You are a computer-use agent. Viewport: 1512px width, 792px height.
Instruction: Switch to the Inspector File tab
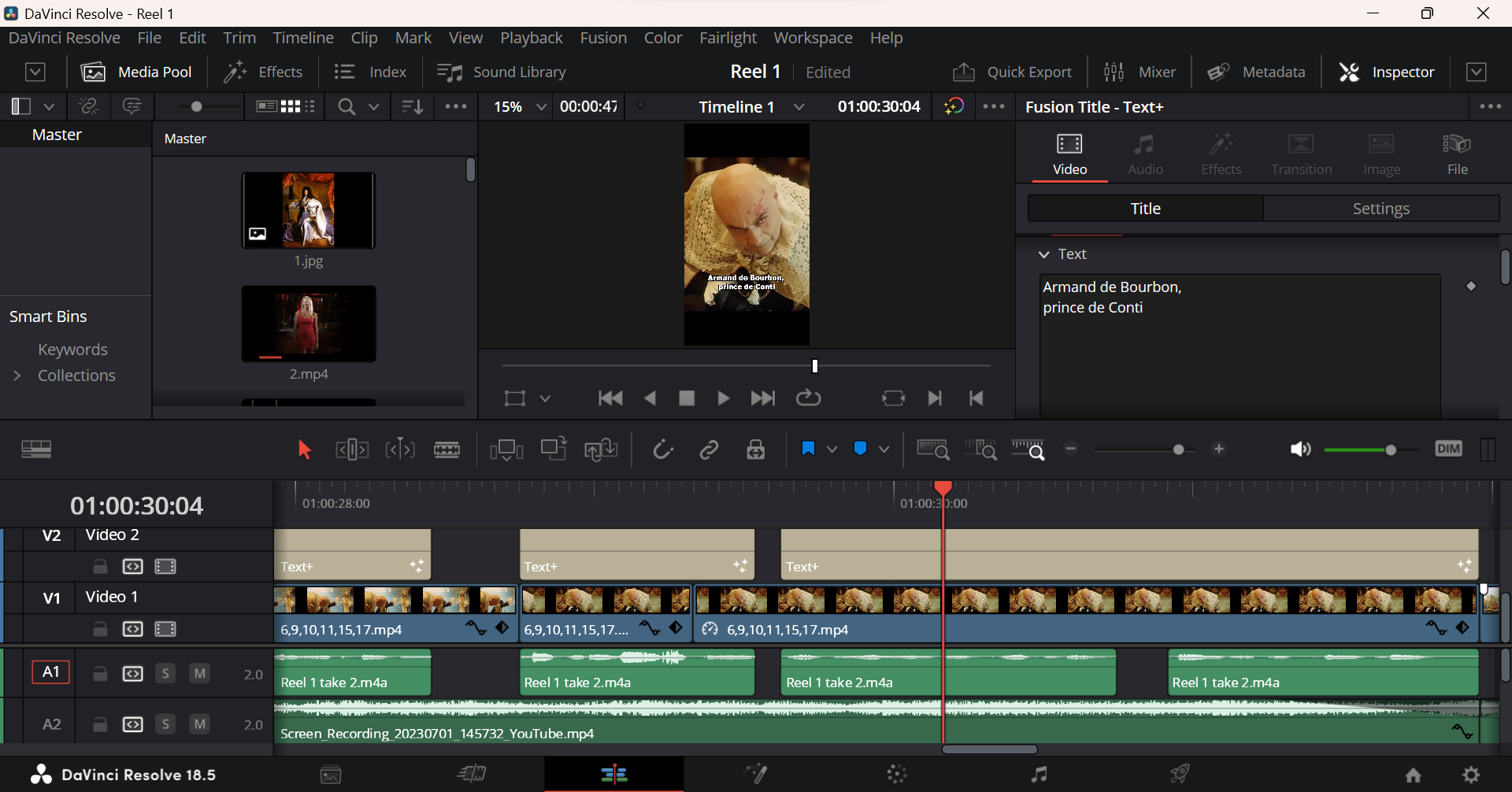click(x=1457, y=154)
